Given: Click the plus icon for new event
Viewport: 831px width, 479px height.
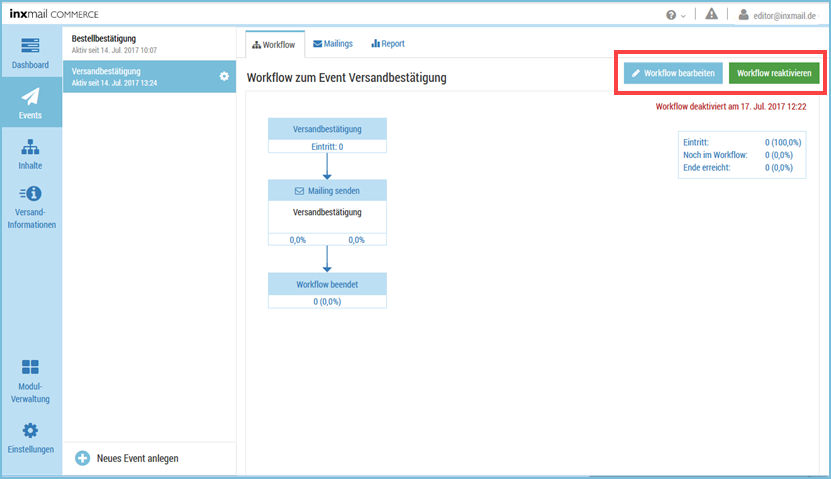Looking at the screenshot, I should point(83,458).
